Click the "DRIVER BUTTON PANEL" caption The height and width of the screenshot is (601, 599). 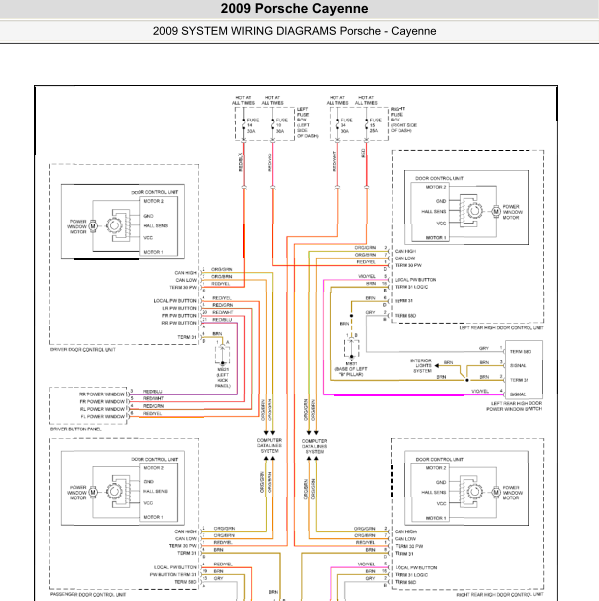click(x=75, y=429)
